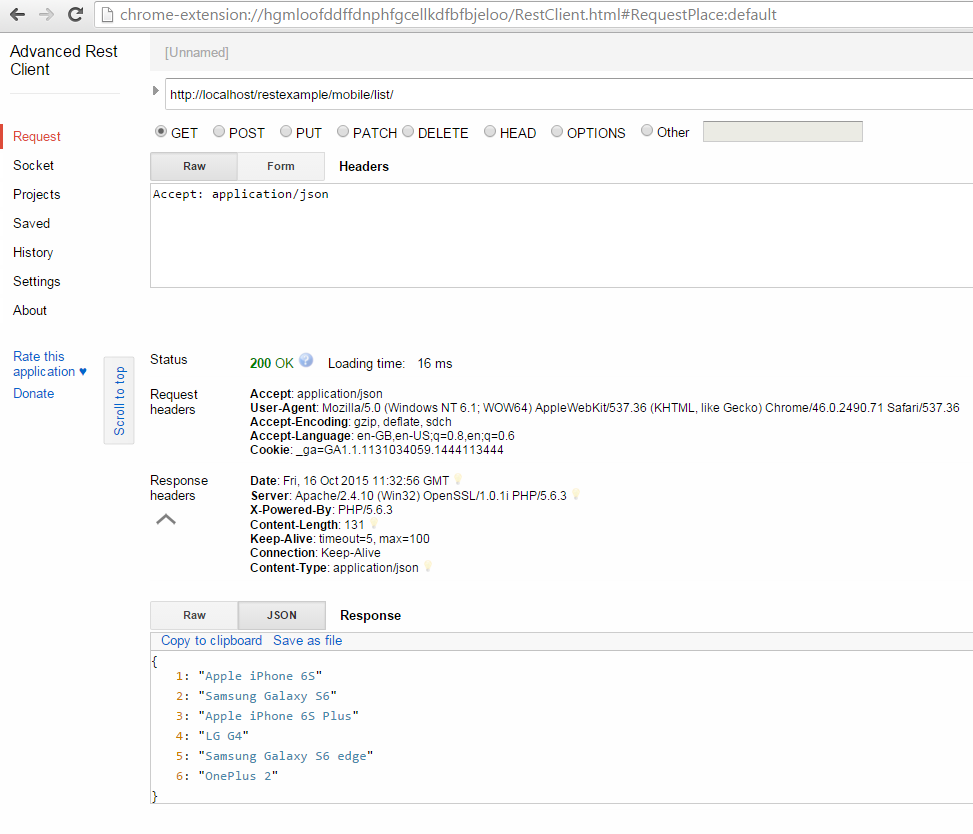973x834 pixels.
Task: Click the document icon in the address bar
Action: (x=110, y=15)
